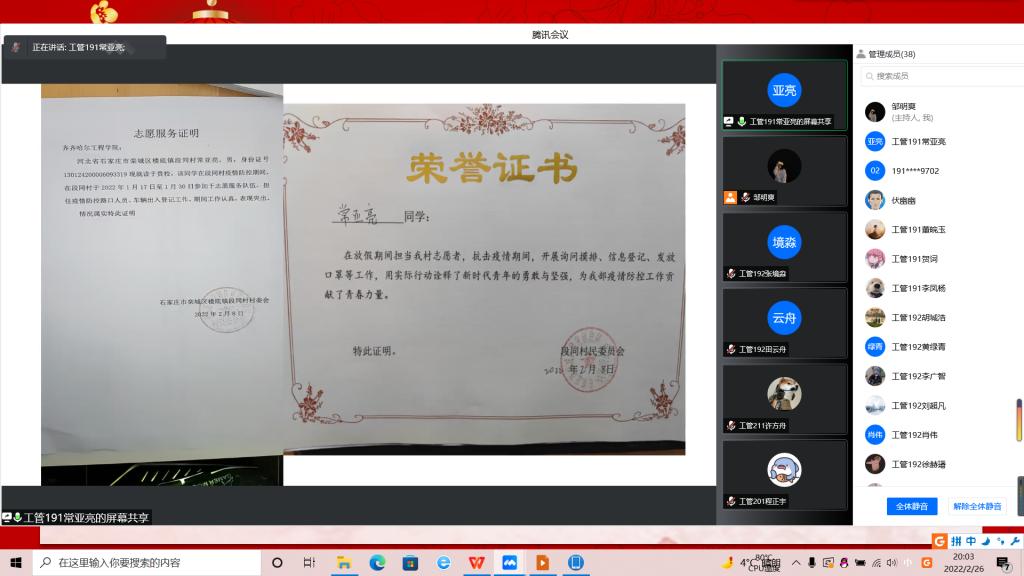Expand hidden system tray icons chevron
The width and height of the screenshot is (1024, 576).
pyautogui.click(x=795, y=563)
